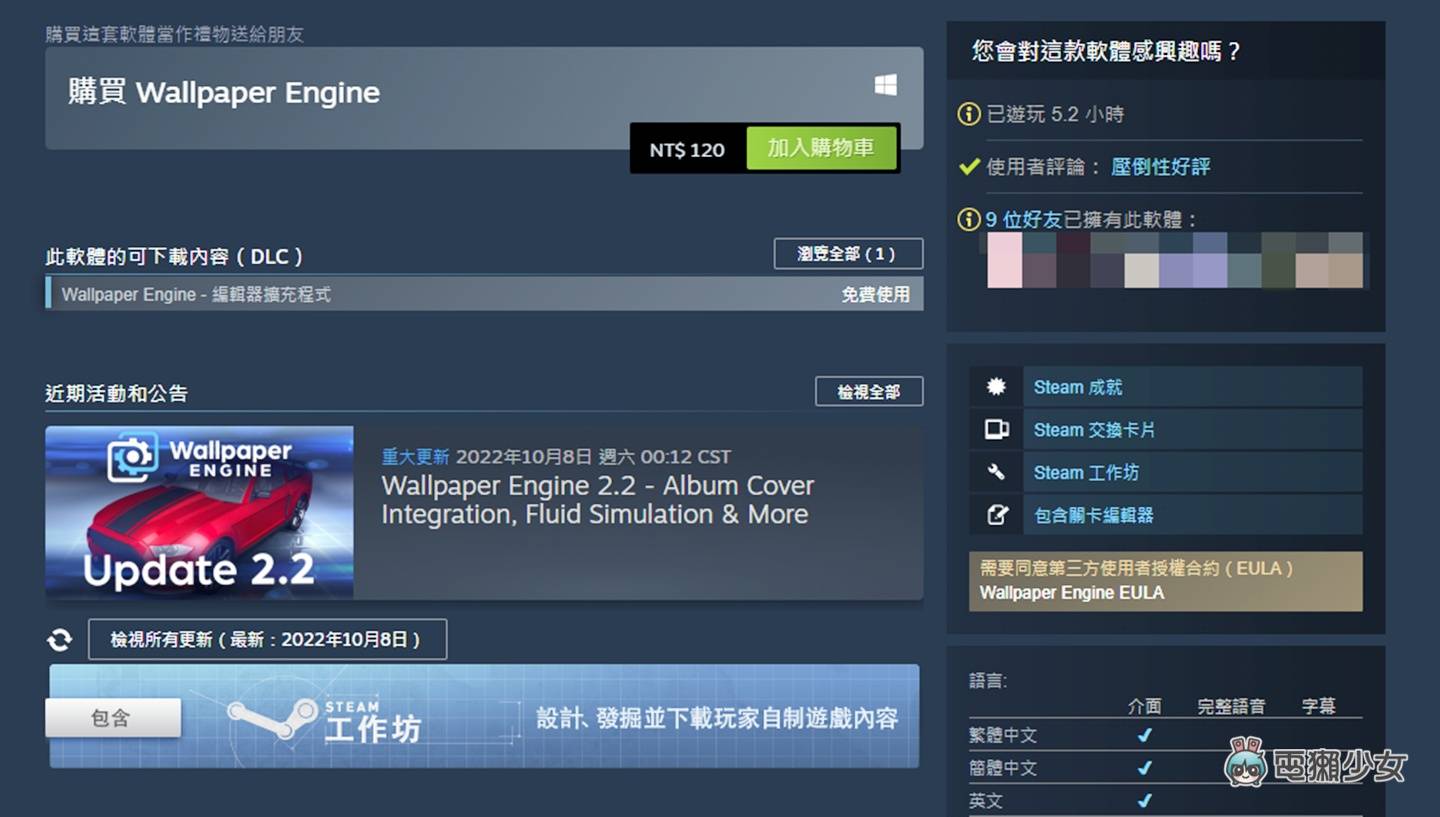The height and width of the screenshot is (817, 1440).
Task: Open Steam 成就 achievements icon
Action: (x=994, y=386)
